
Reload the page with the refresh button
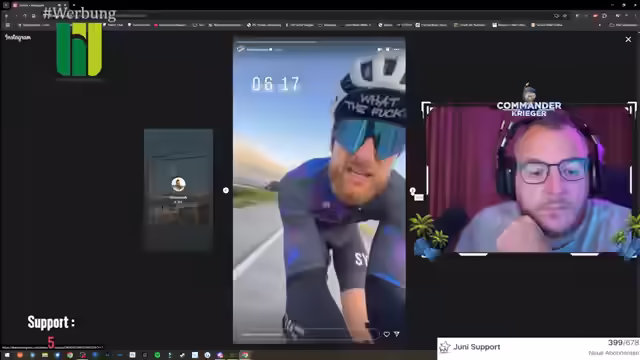pyautogui.click(x=25, y=16)
